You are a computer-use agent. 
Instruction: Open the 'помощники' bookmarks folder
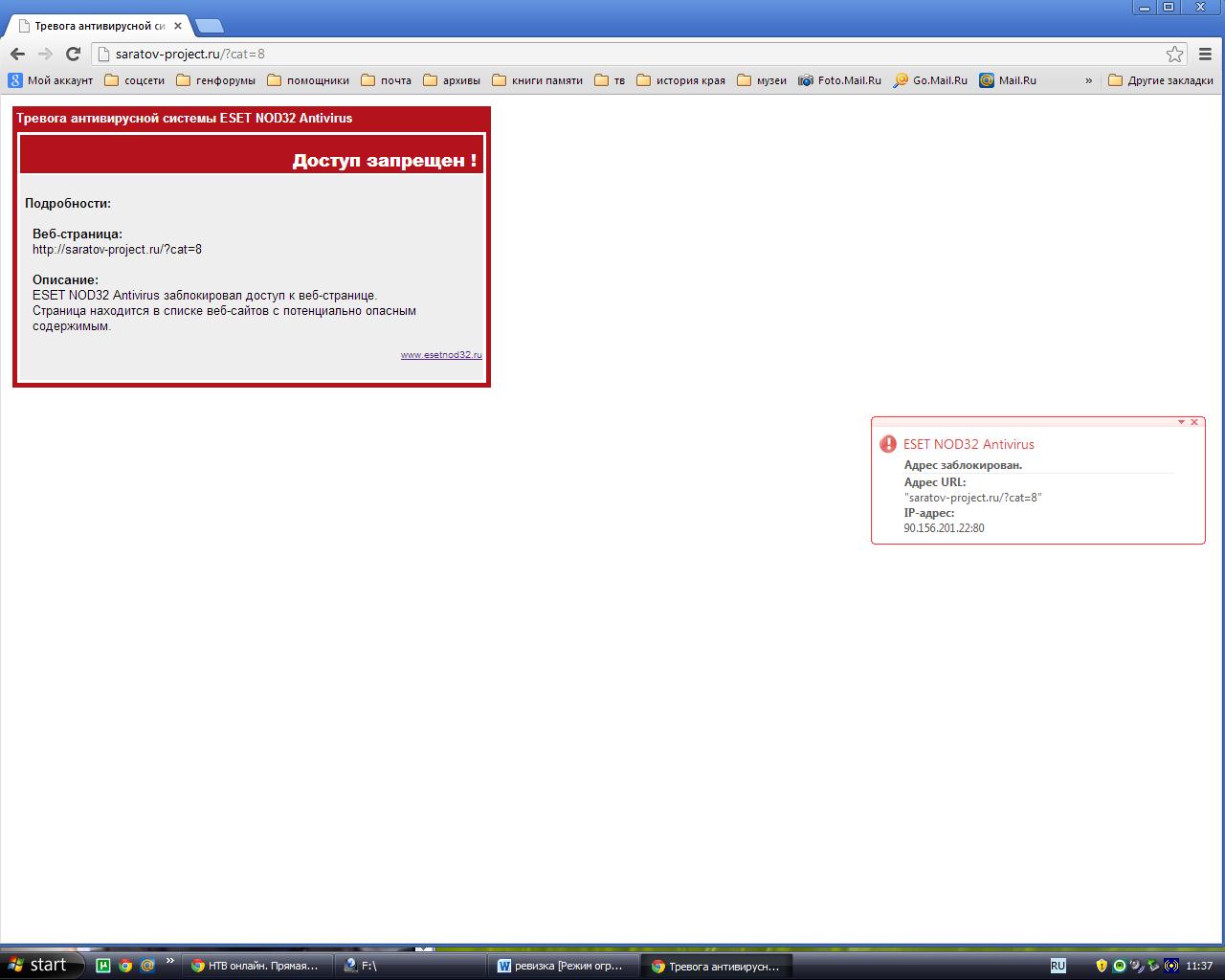tap(307, 80)
